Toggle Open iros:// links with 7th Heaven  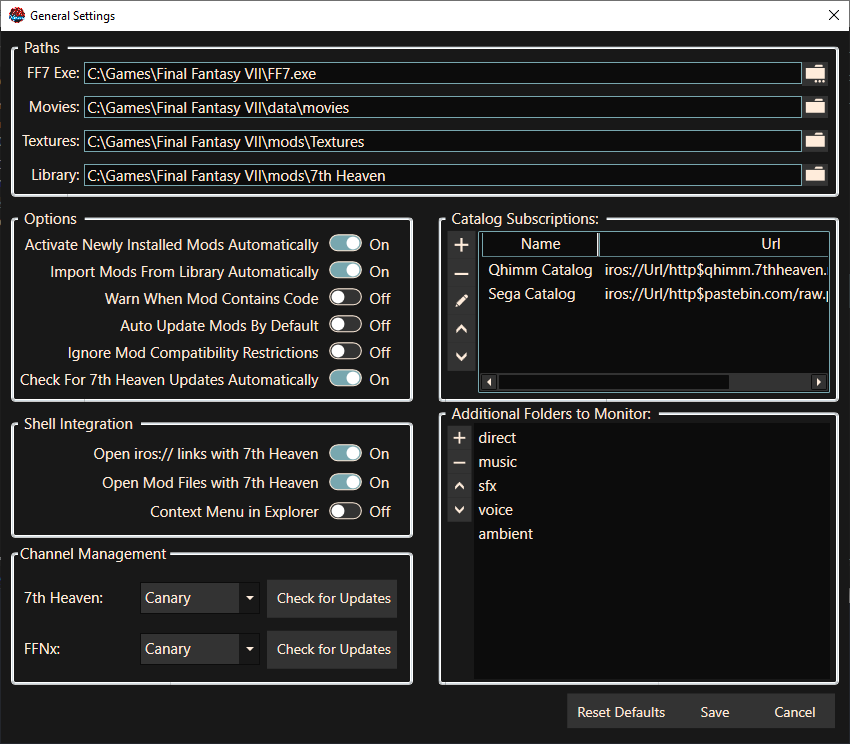point(345,453)
